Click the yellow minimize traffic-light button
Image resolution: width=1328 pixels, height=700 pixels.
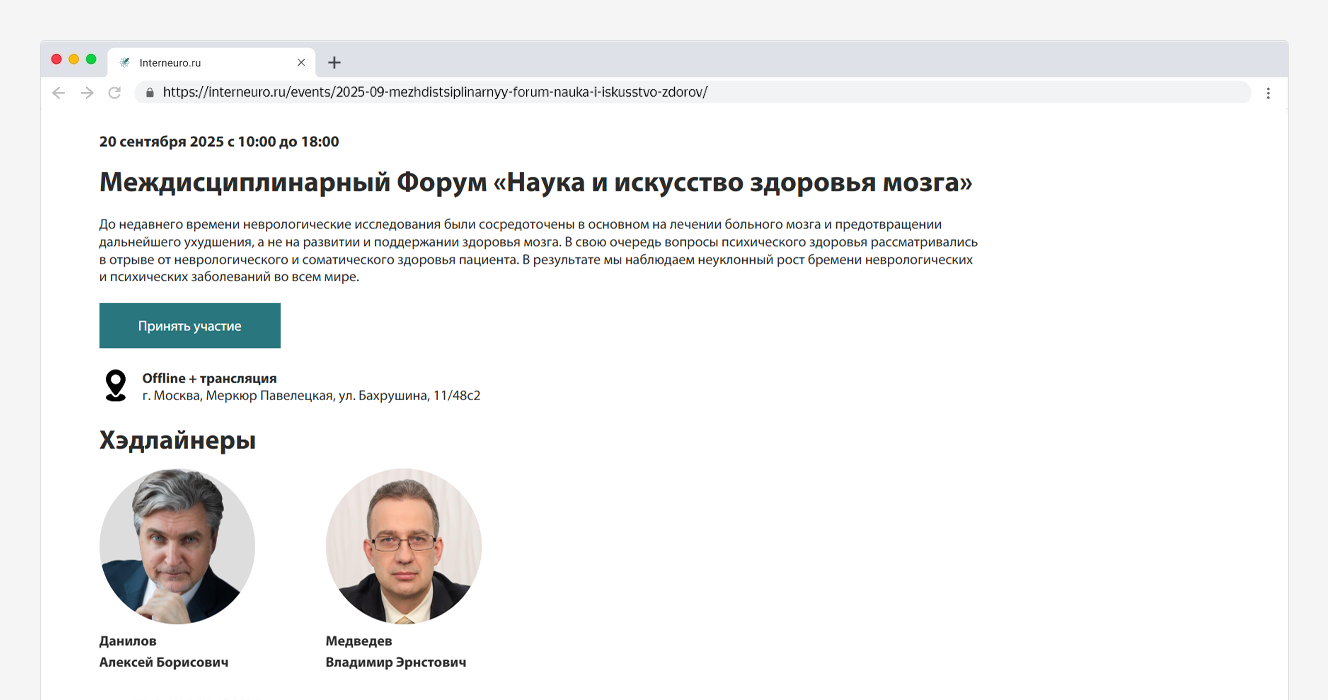[x=73, y=59]
